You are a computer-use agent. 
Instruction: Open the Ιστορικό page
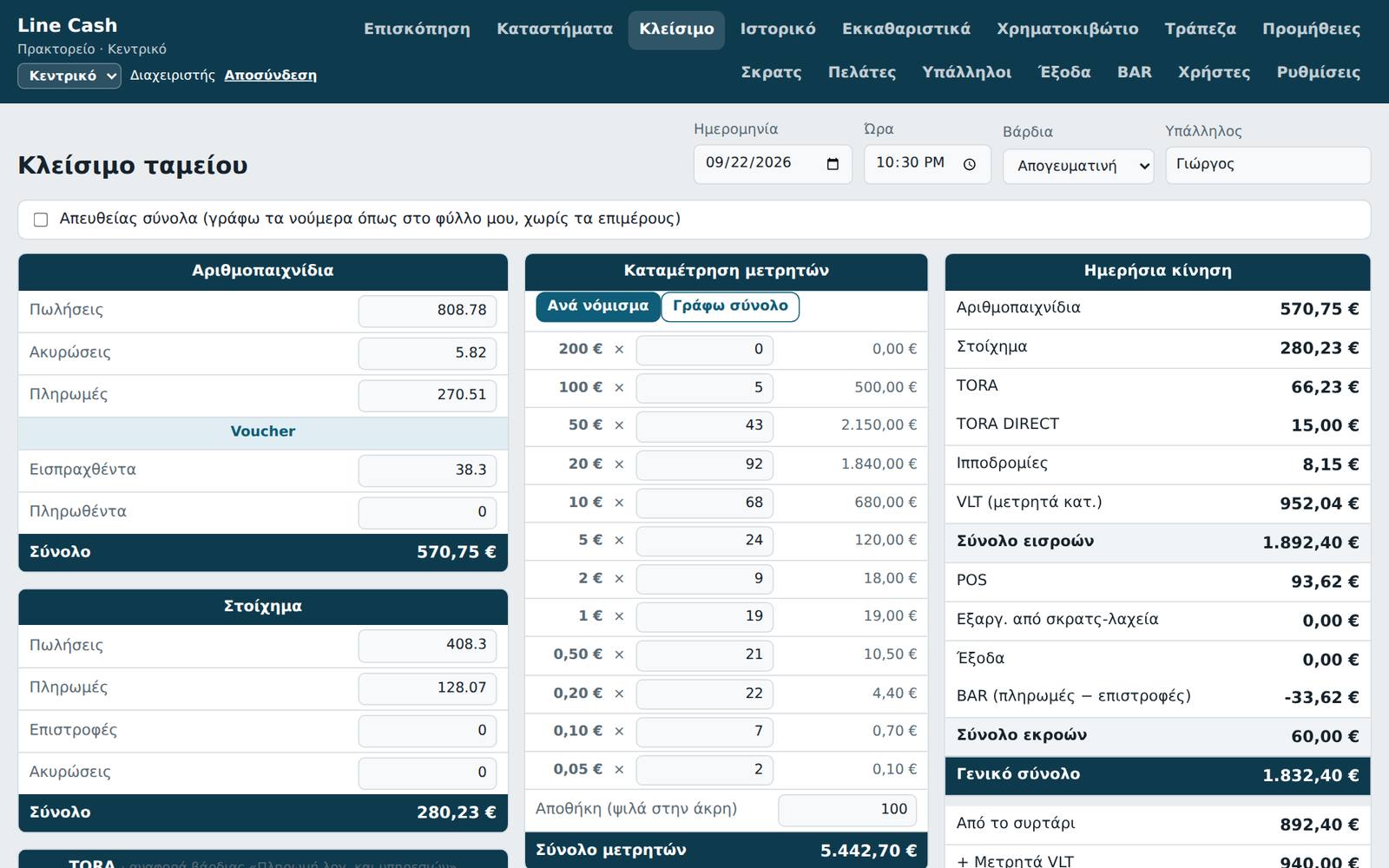(778, 30)
